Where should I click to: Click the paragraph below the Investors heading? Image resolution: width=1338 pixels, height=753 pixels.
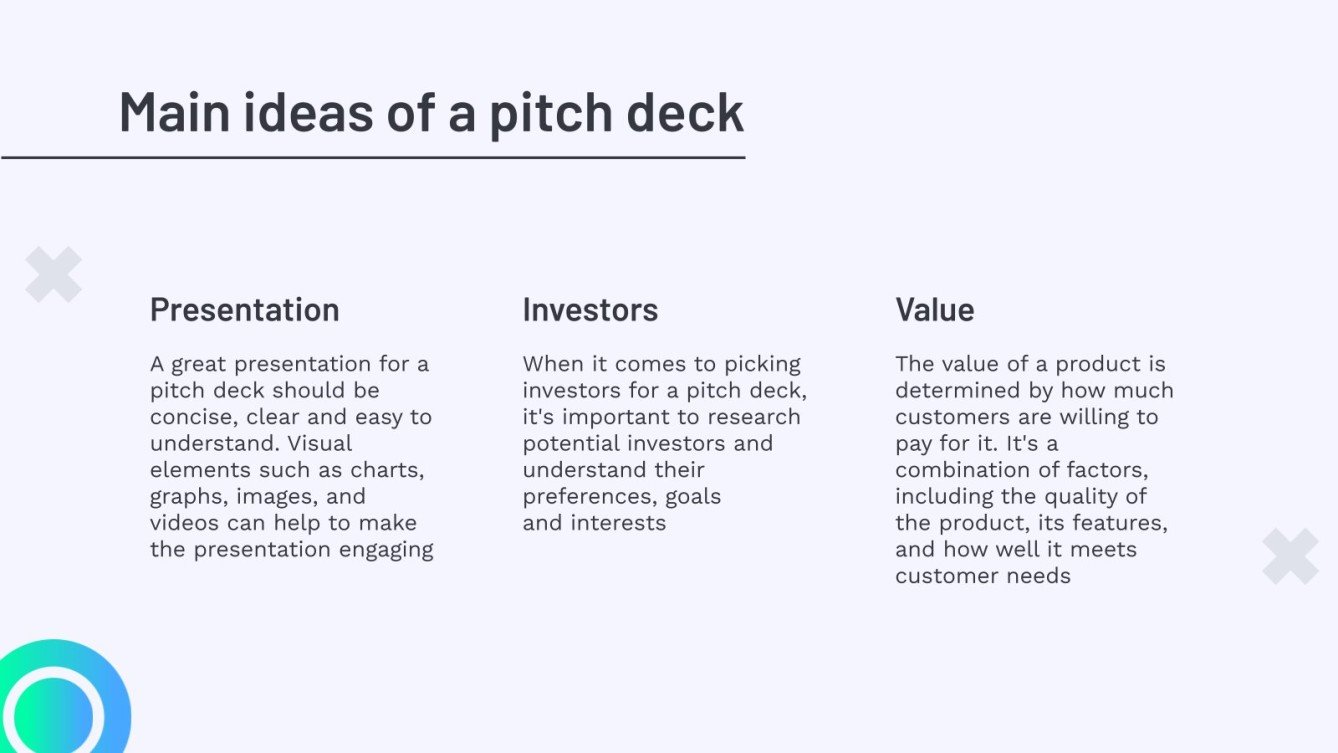664,443
